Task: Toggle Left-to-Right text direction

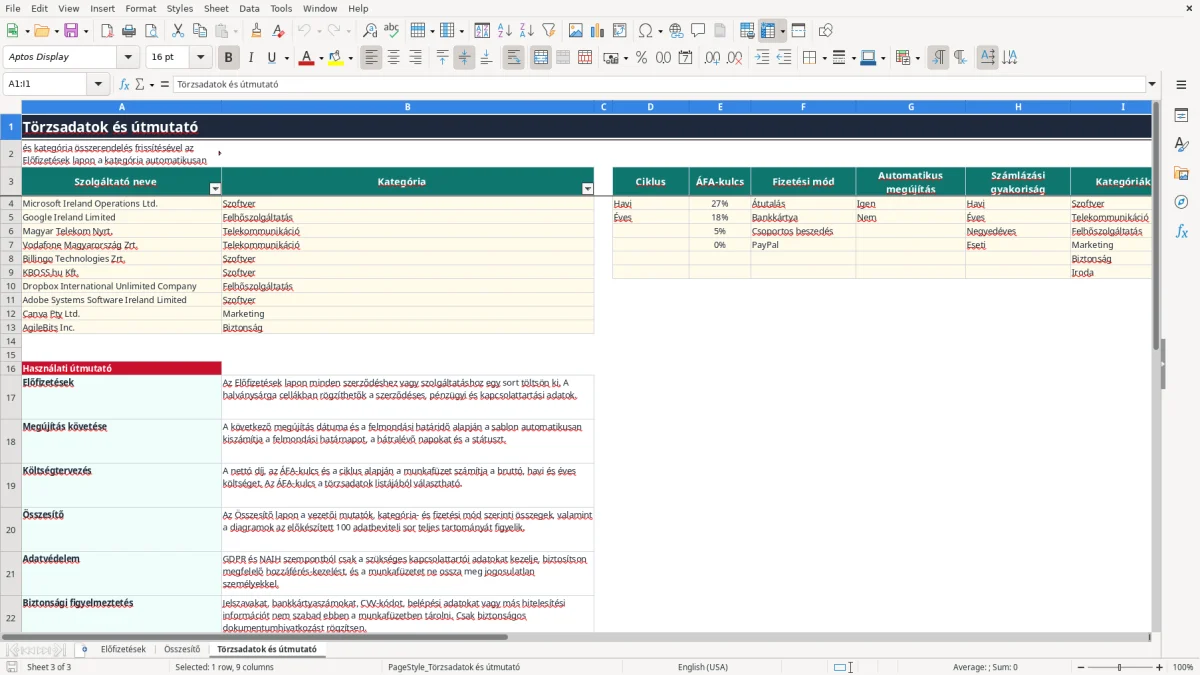Action: [938, 58]
